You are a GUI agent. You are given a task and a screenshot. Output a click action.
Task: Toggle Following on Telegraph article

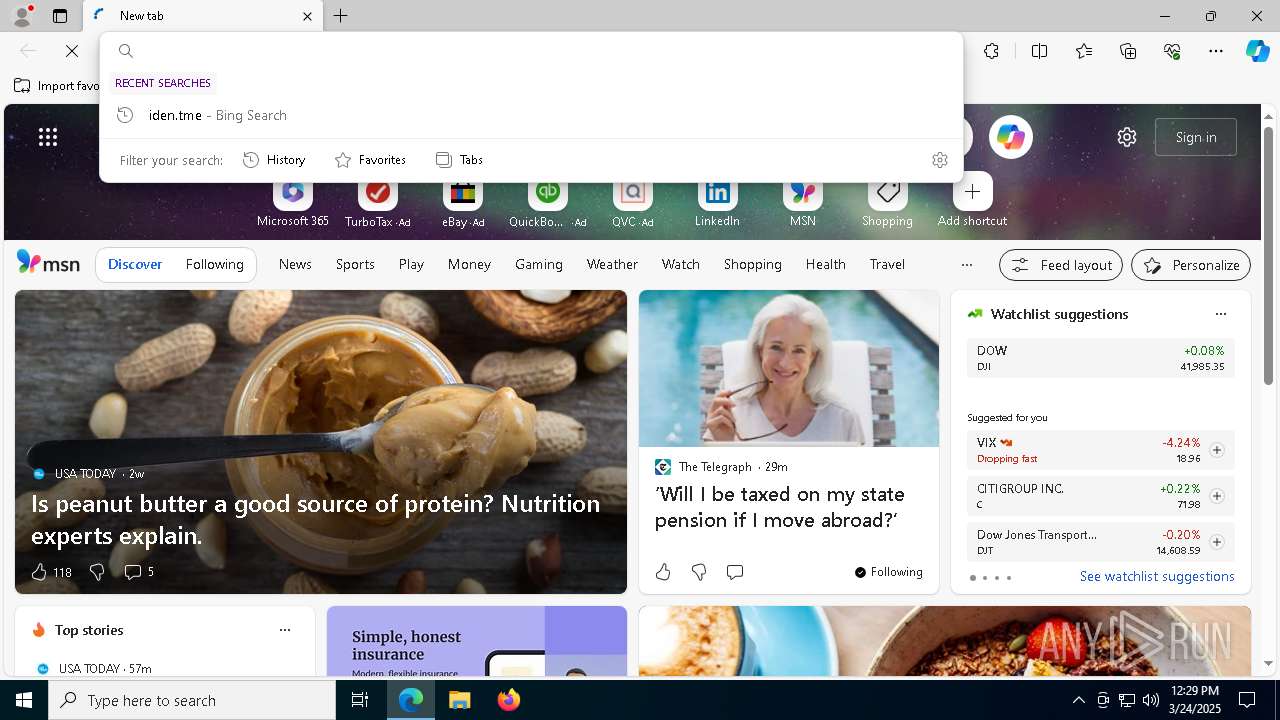(888, 572)
